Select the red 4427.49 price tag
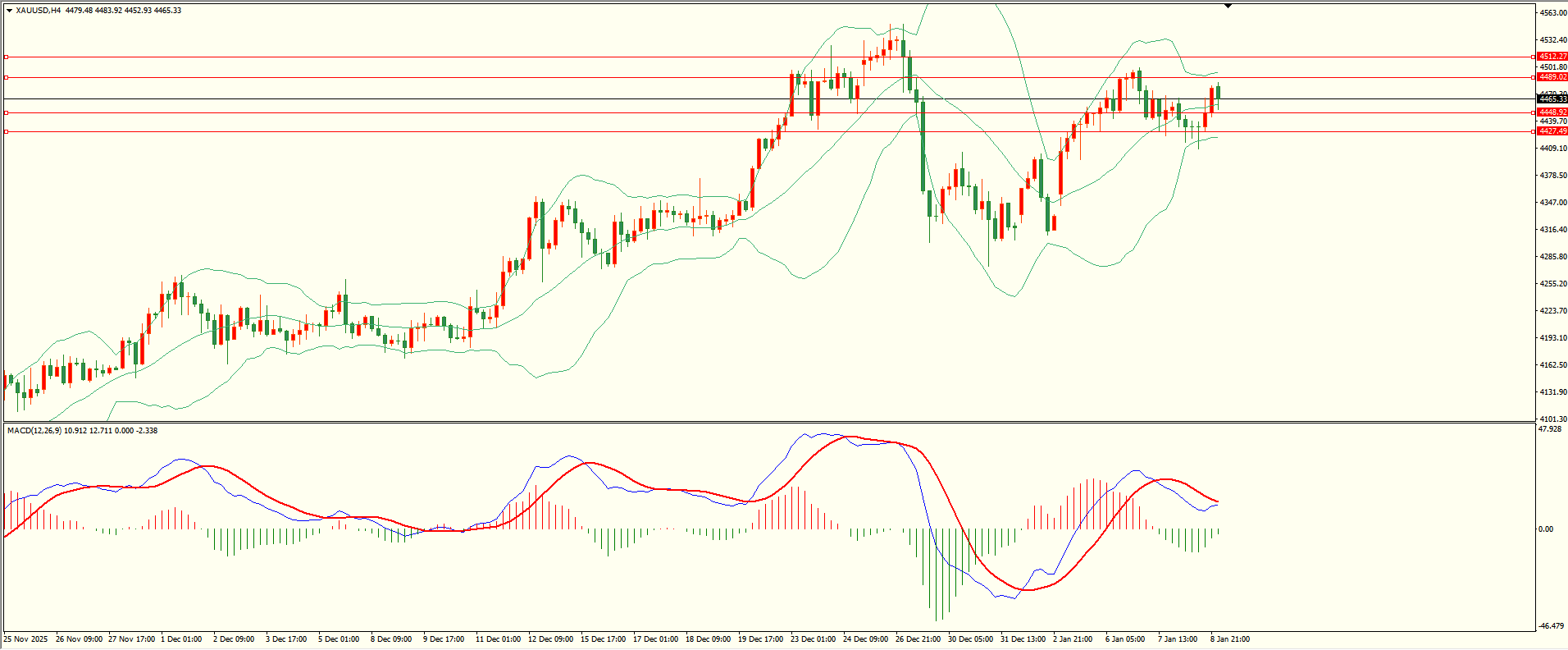This screenshot has height=650, width=1568. 1552,131
